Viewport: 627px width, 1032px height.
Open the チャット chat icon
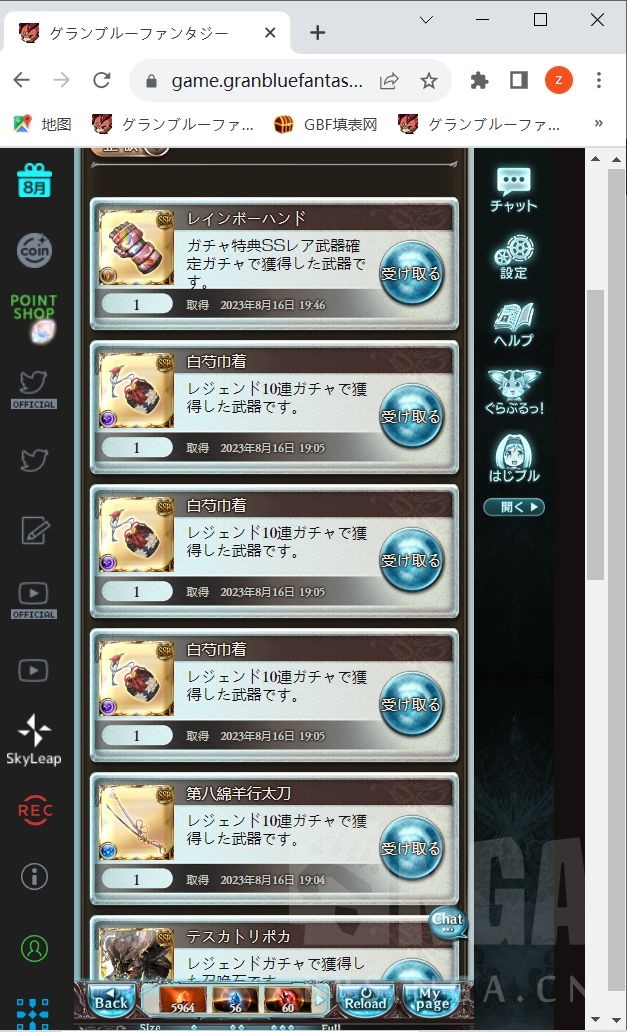(x=514, y=190)
